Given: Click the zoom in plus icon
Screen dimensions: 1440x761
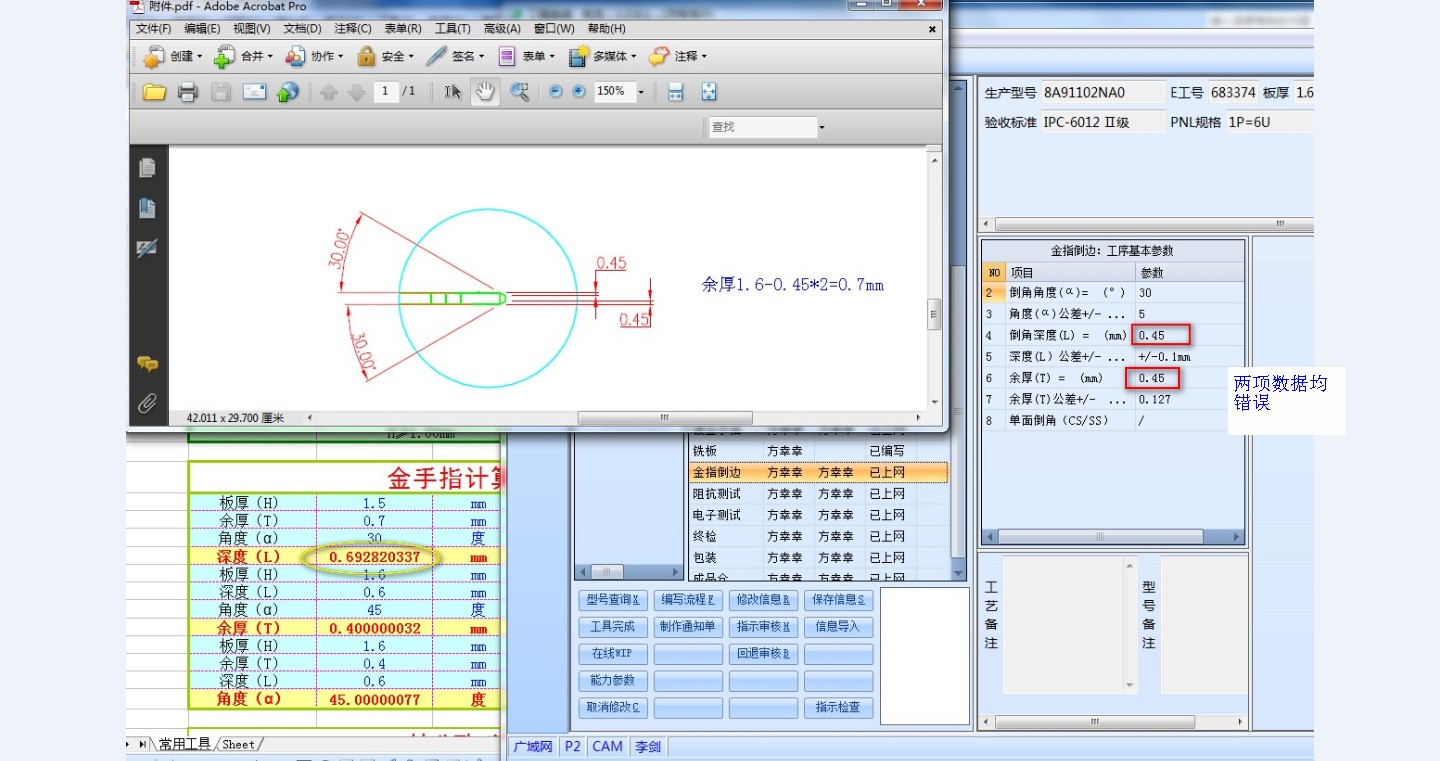Looking at the screenshot, I should [578, 92].
